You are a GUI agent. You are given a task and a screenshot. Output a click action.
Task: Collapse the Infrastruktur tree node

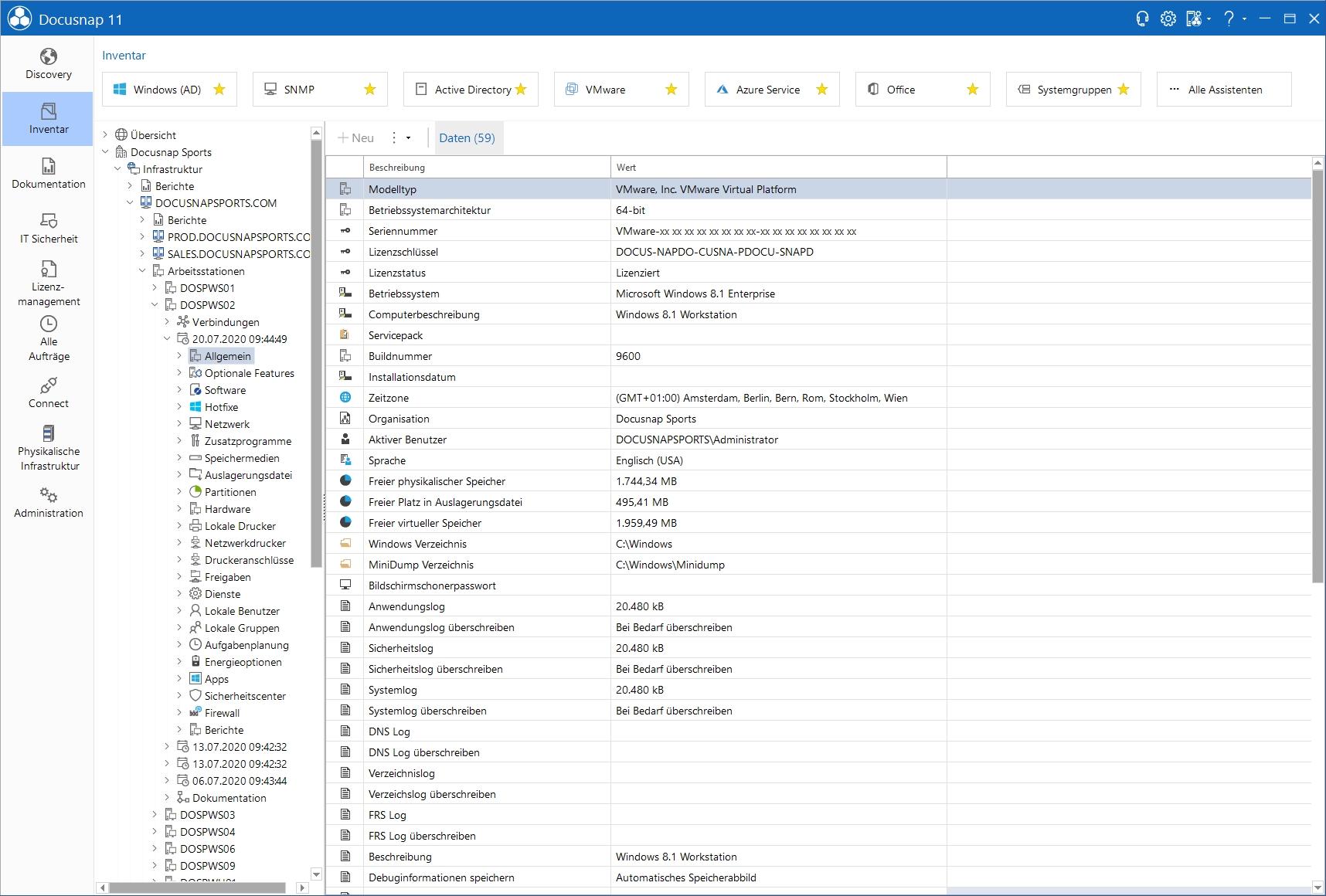(118, 169)
